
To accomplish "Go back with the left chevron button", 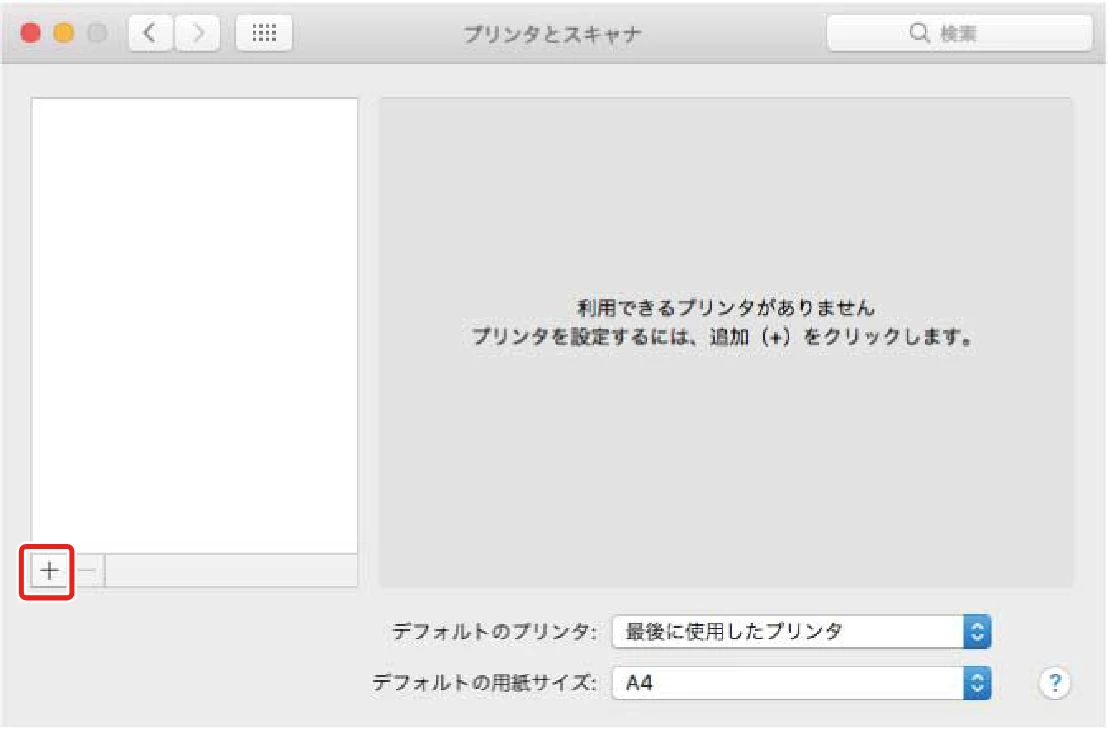I will pyautogui.click(x=151, y=33).
